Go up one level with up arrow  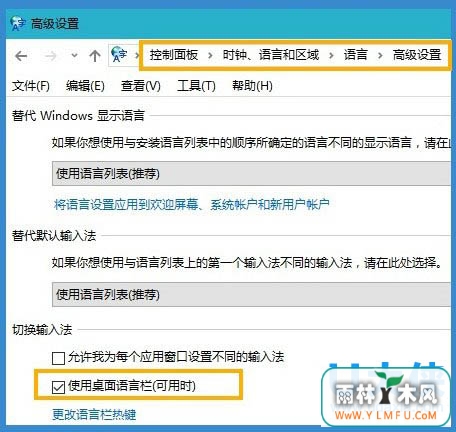(x=95, y=56)
